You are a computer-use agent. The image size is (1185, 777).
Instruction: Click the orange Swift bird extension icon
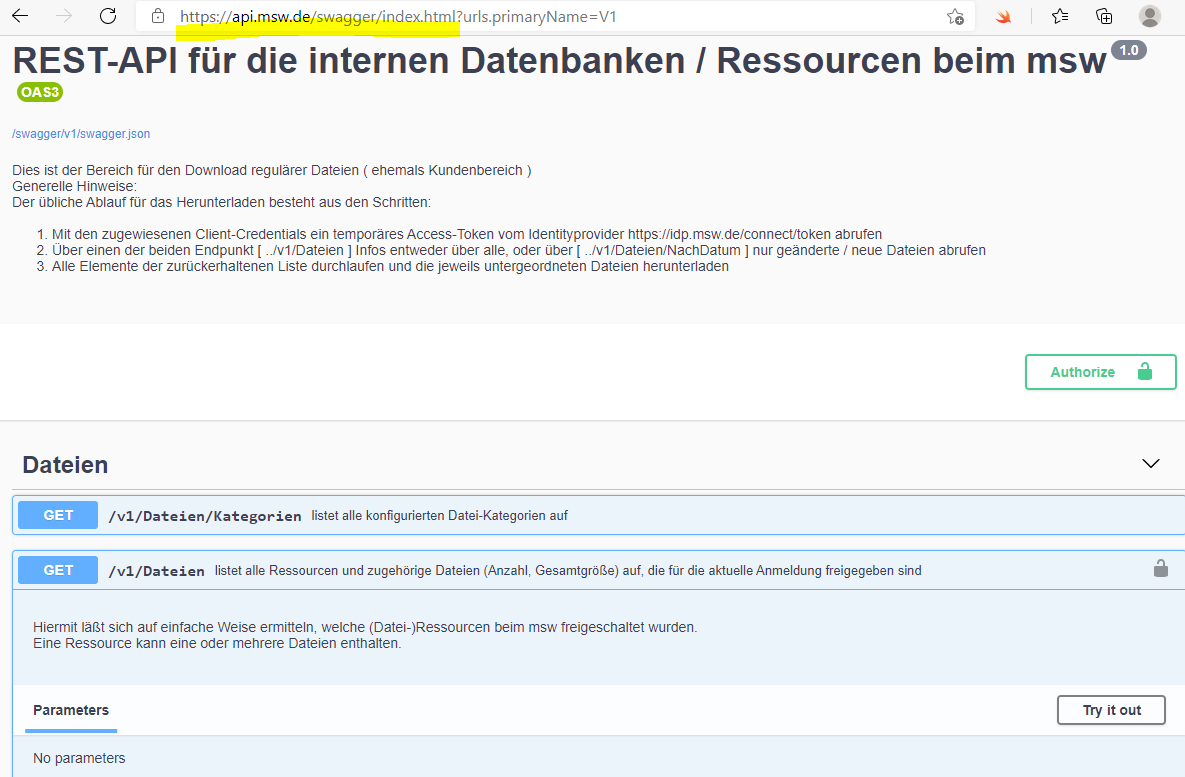click(x=1003, y=16)
